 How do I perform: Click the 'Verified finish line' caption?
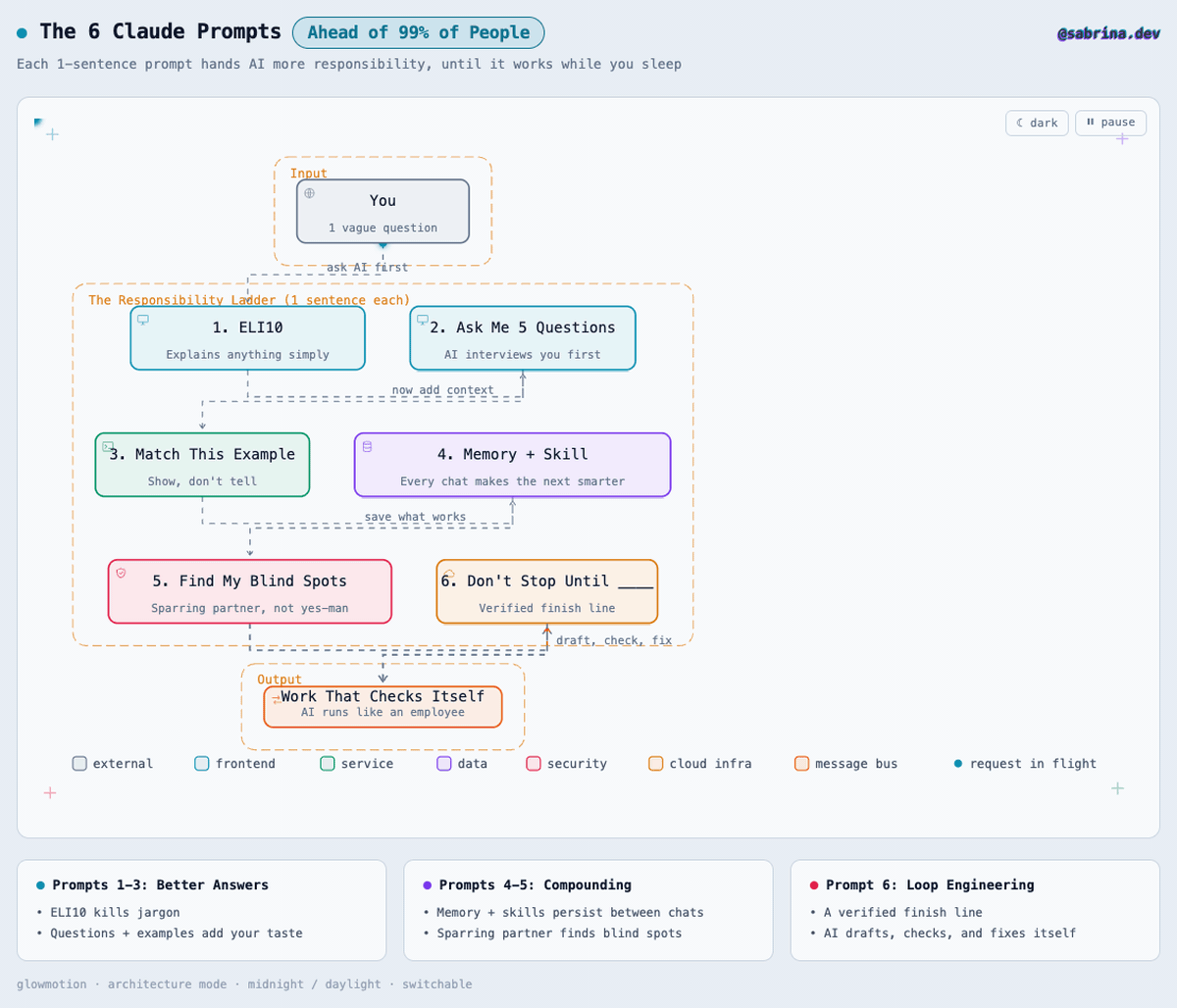click(x=546, y=608)
